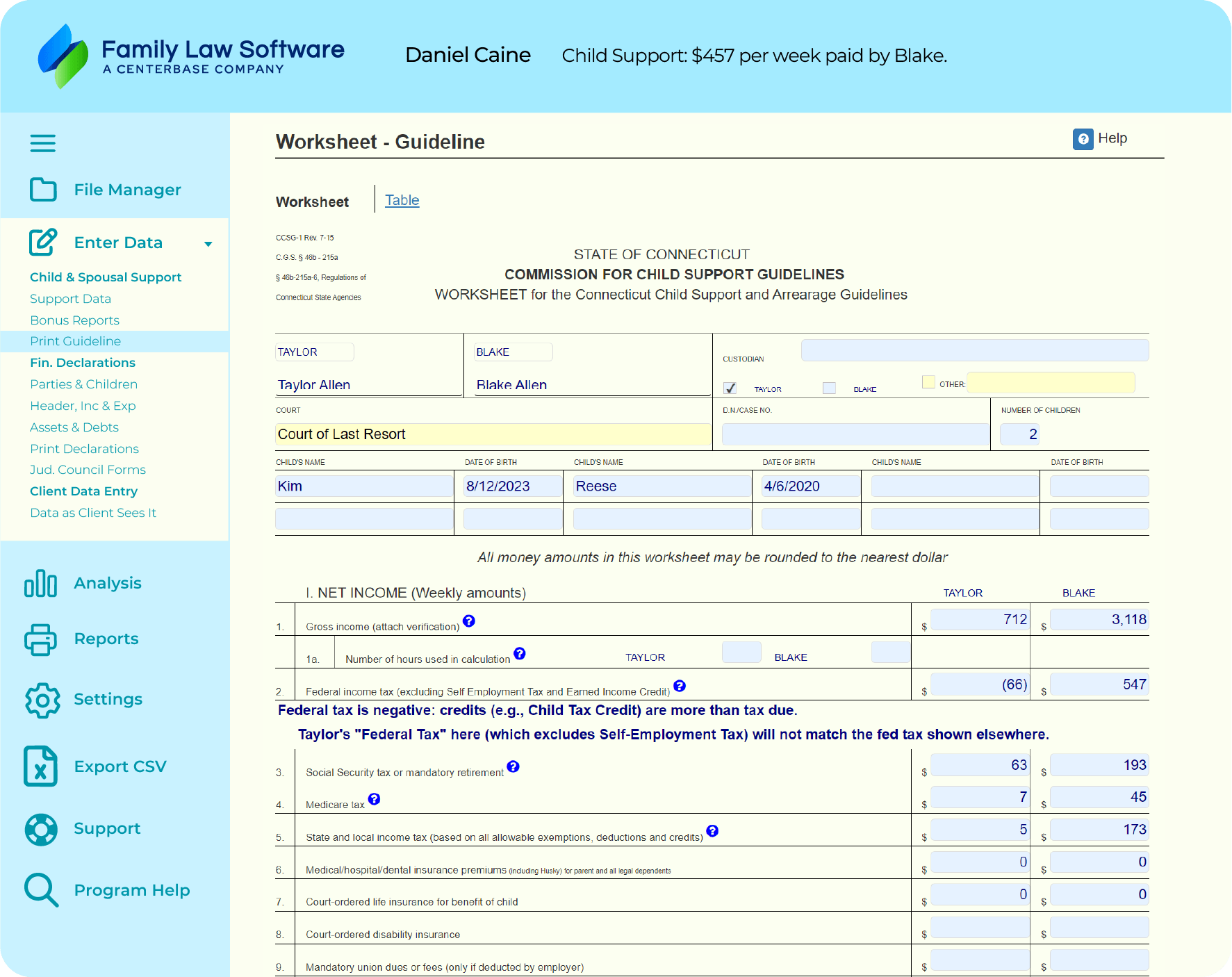
Task: Select Print Guideline in sidebar
Action: 75,341
